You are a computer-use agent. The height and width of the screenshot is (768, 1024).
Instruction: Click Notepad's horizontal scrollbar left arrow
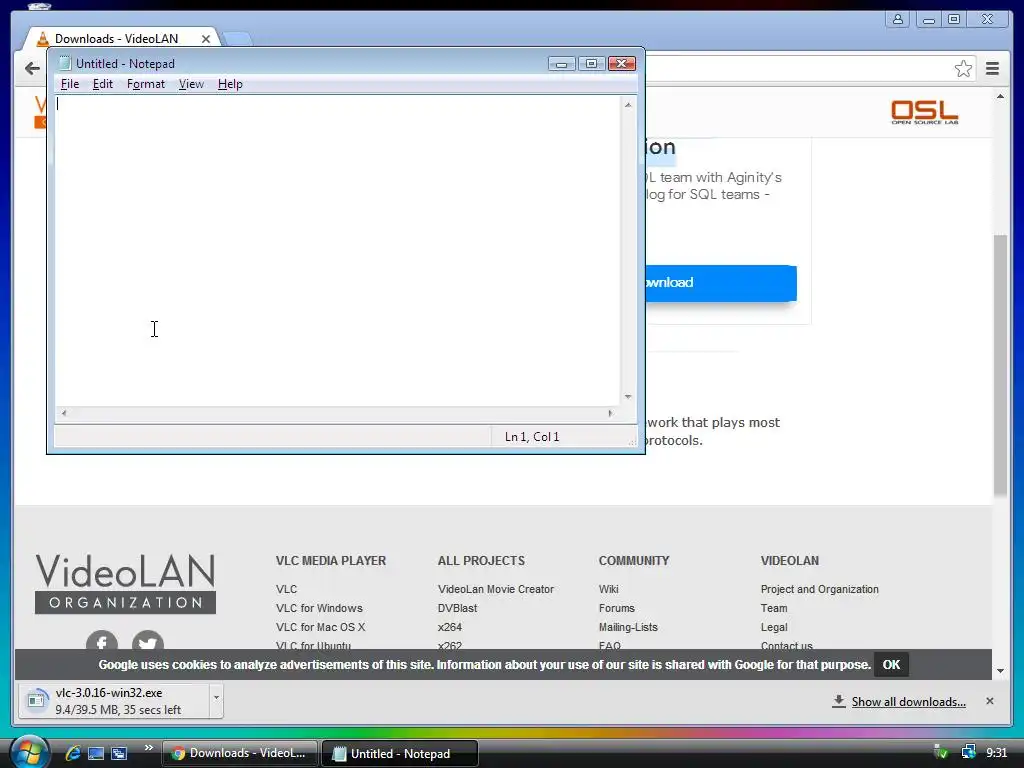point(63,413)
